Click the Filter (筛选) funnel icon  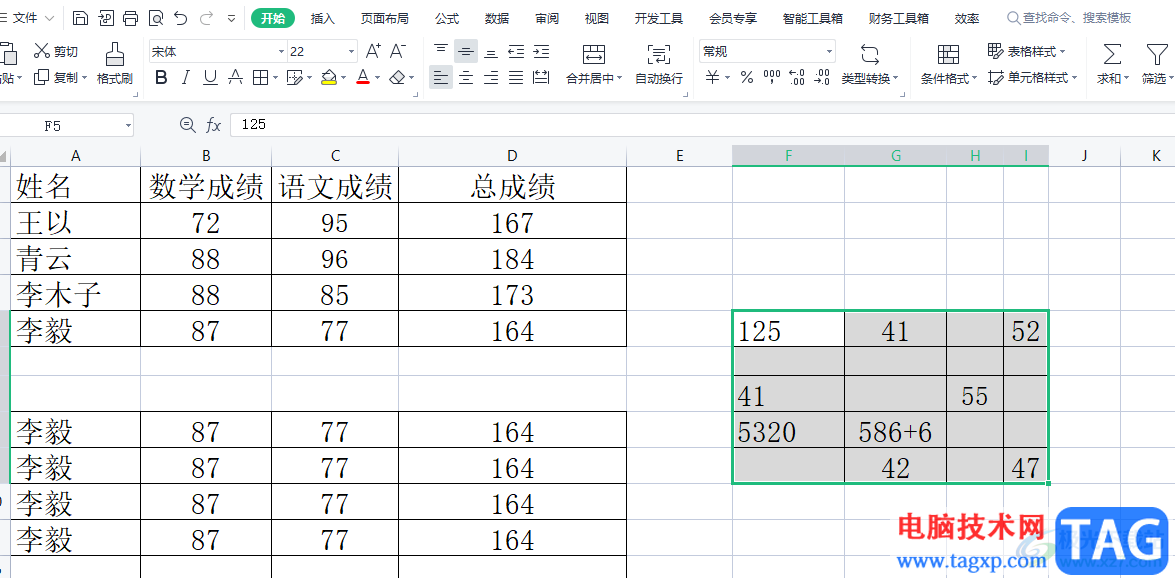[x=1155, y=54]
